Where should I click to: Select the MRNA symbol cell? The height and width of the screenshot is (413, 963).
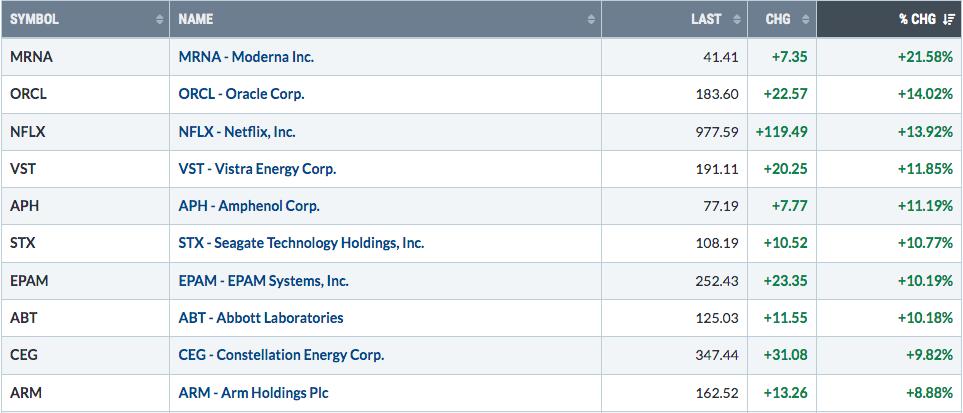[85, 57]
